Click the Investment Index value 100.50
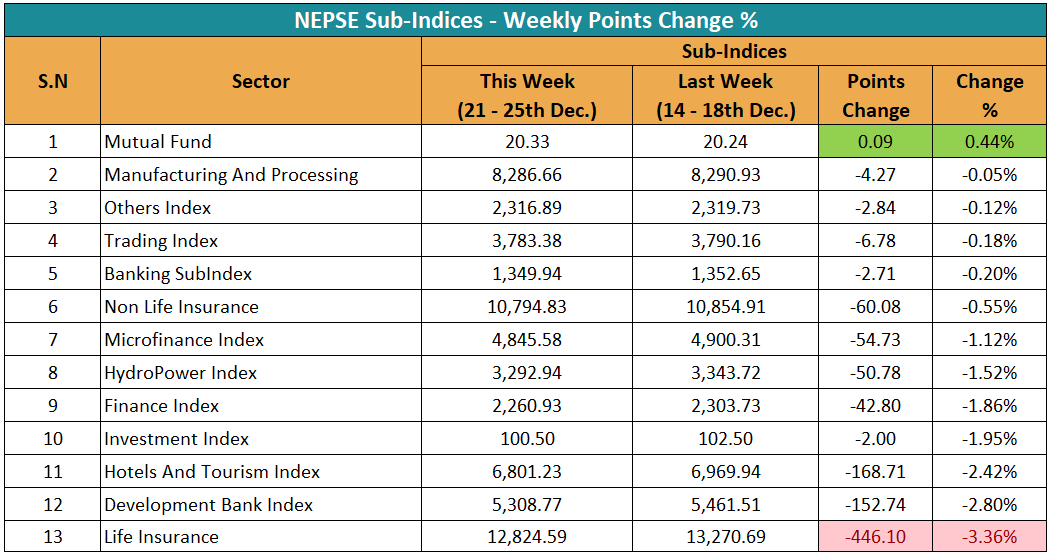 527,439
